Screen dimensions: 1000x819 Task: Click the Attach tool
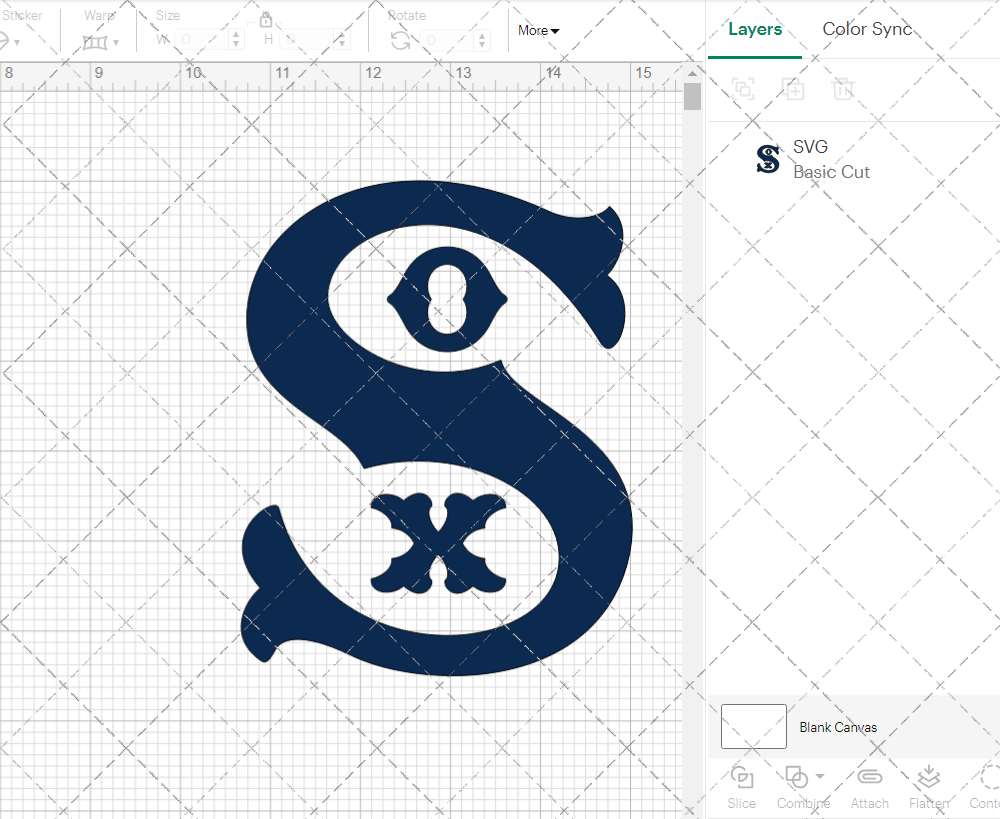tap(869, 787)
